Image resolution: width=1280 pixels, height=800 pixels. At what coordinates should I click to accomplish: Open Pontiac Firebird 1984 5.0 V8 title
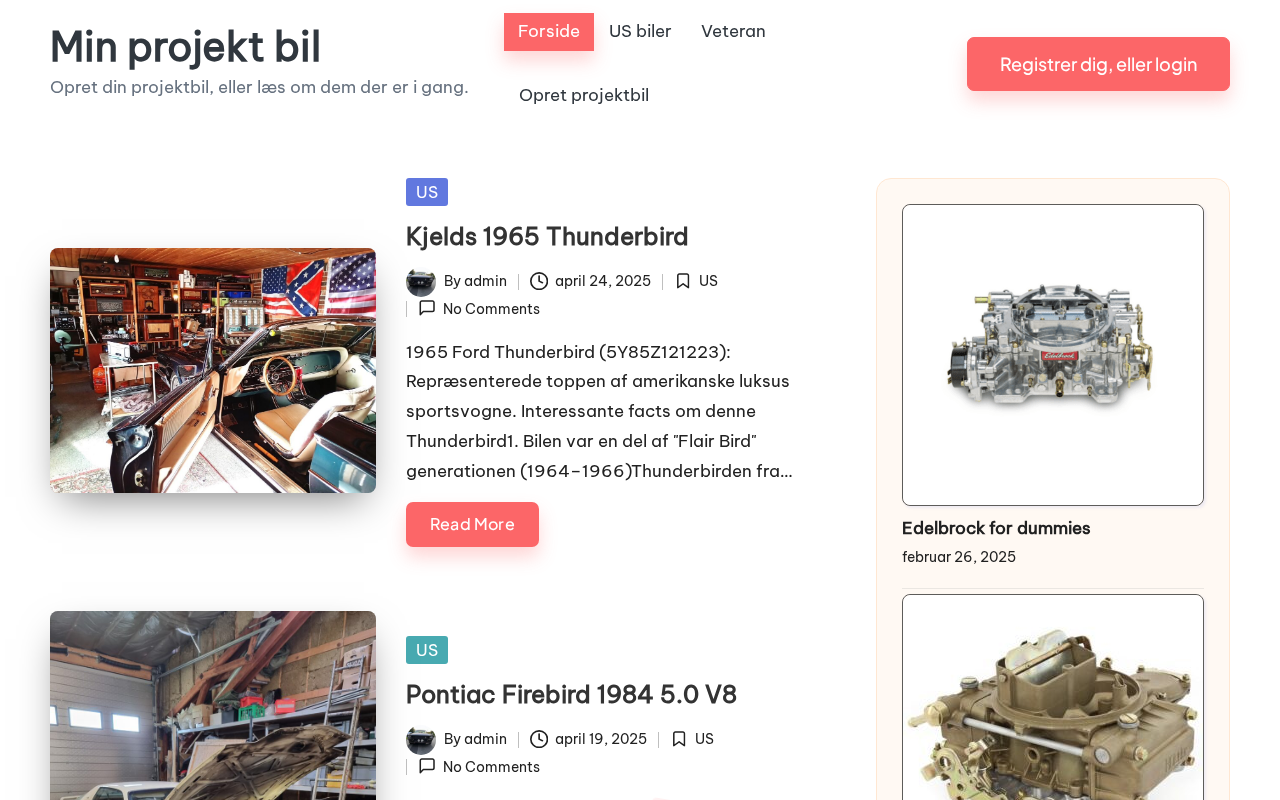571,695
